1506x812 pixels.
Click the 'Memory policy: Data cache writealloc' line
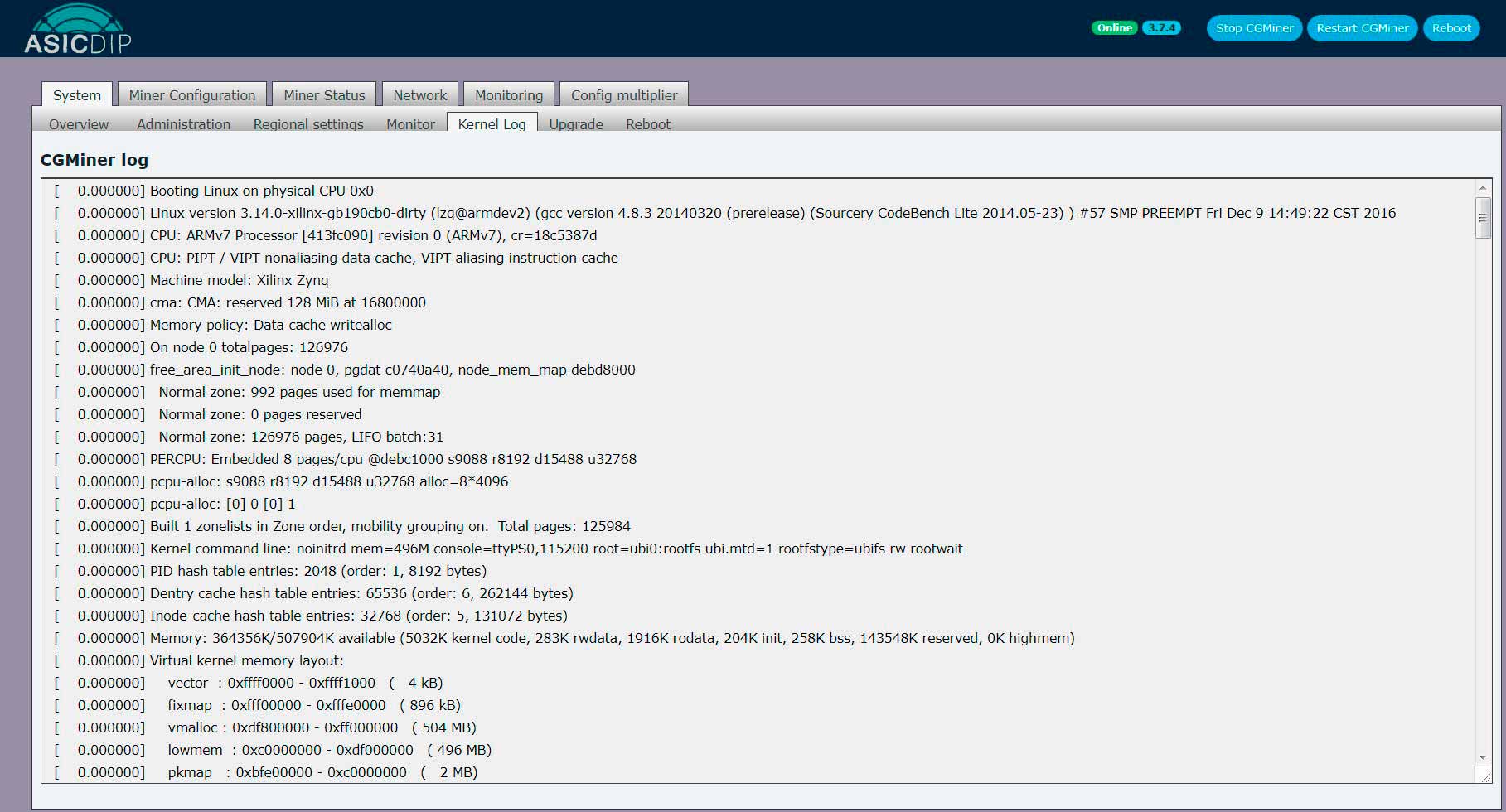point(222,325)
